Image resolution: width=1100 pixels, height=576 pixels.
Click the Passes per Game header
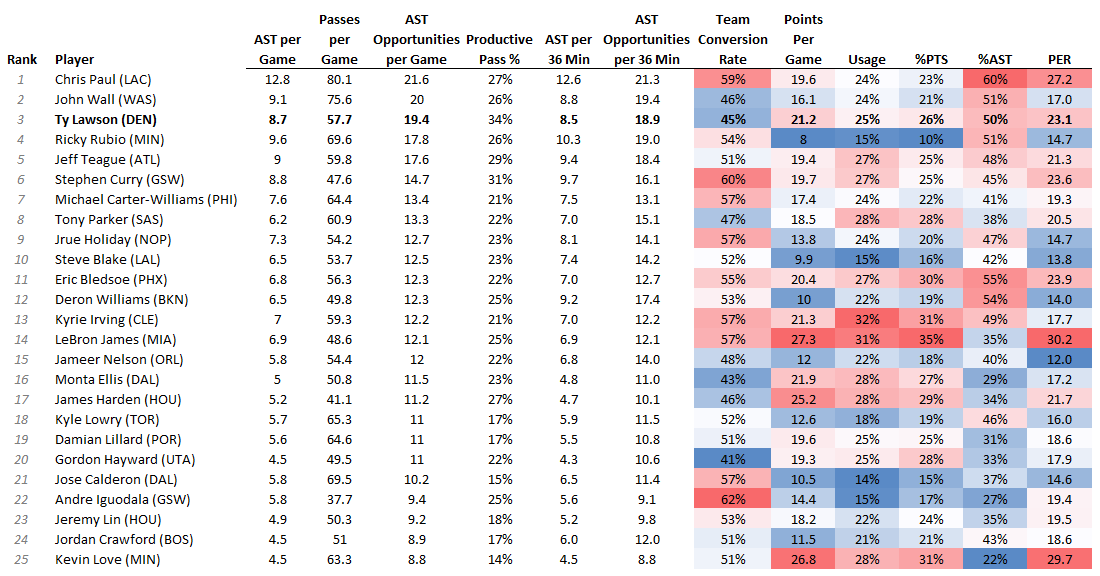coord(339,40)
